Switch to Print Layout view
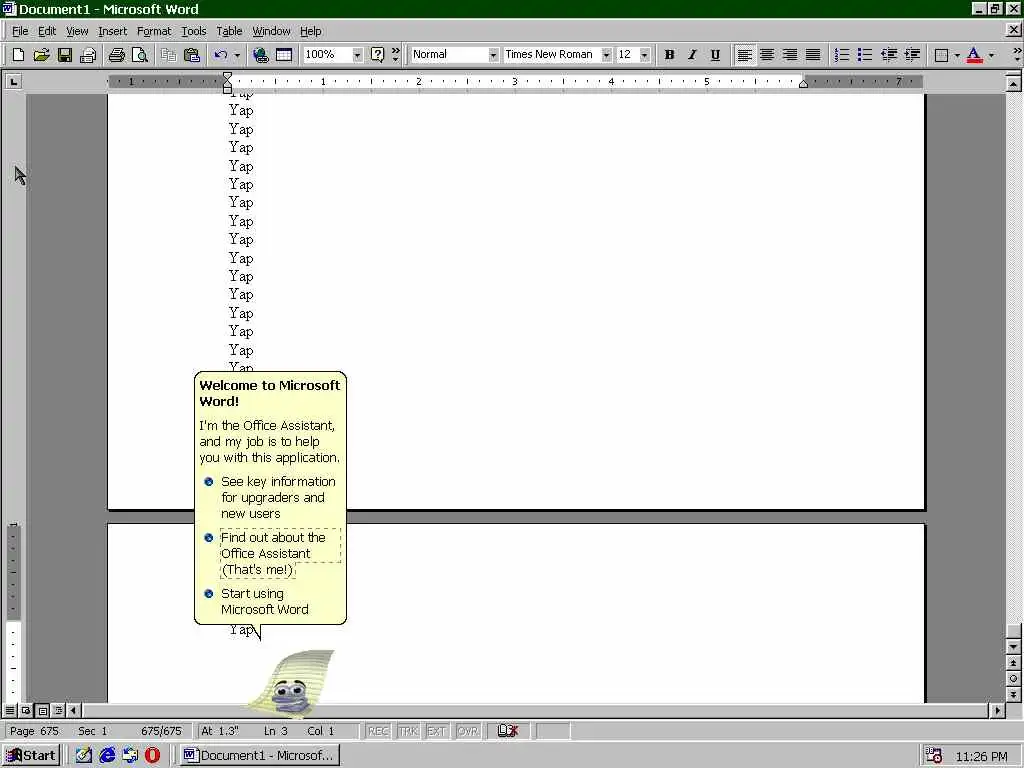 pyautogui.click(x=43, y=710)
